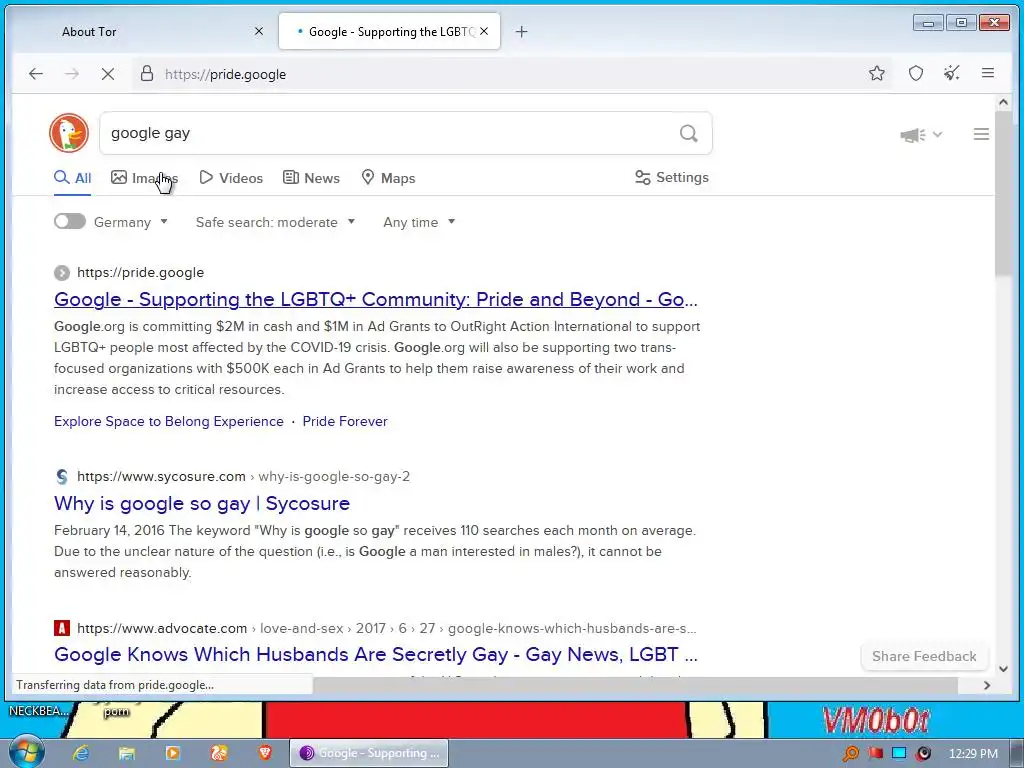The height and width of the screenshot is (768, 1024).
Task: Expand the Germany region dropdown
Action: [131, 222]
